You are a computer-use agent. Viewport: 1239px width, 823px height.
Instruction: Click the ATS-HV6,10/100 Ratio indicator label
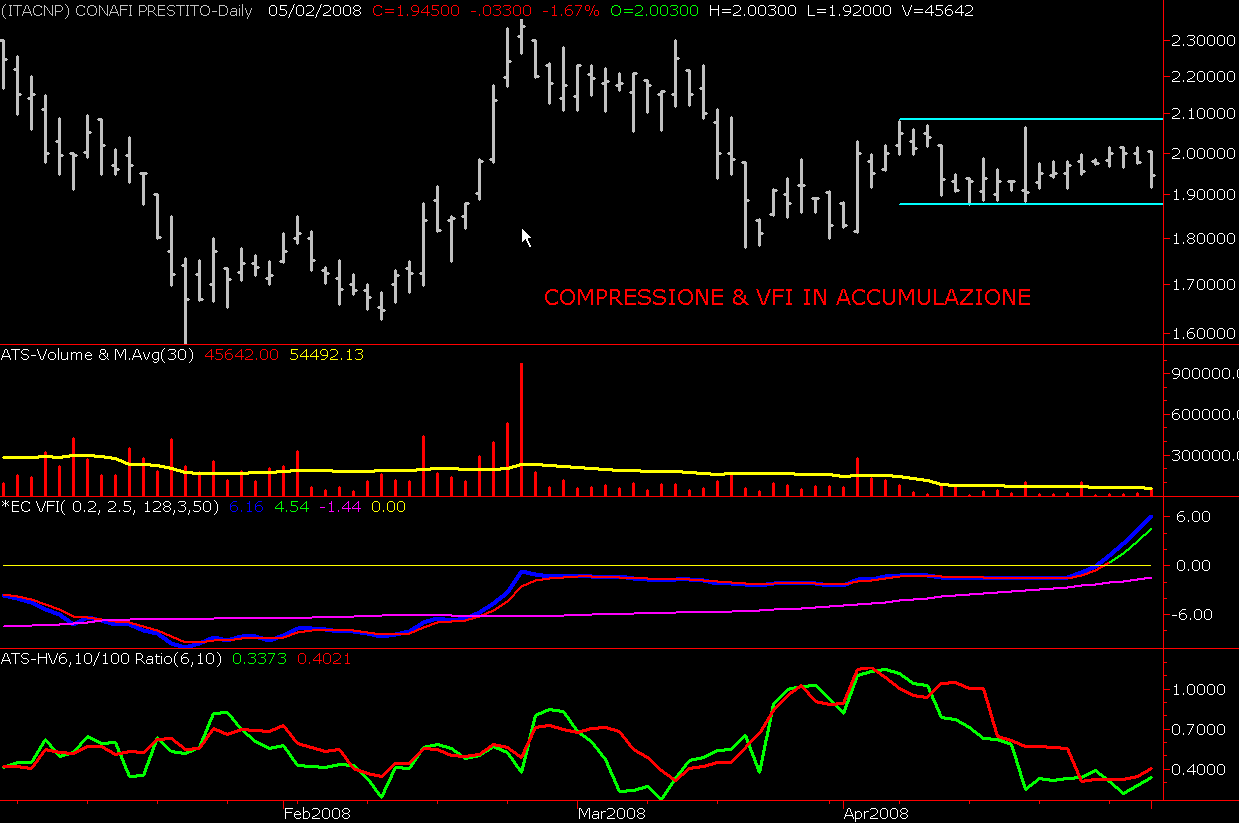113,659
